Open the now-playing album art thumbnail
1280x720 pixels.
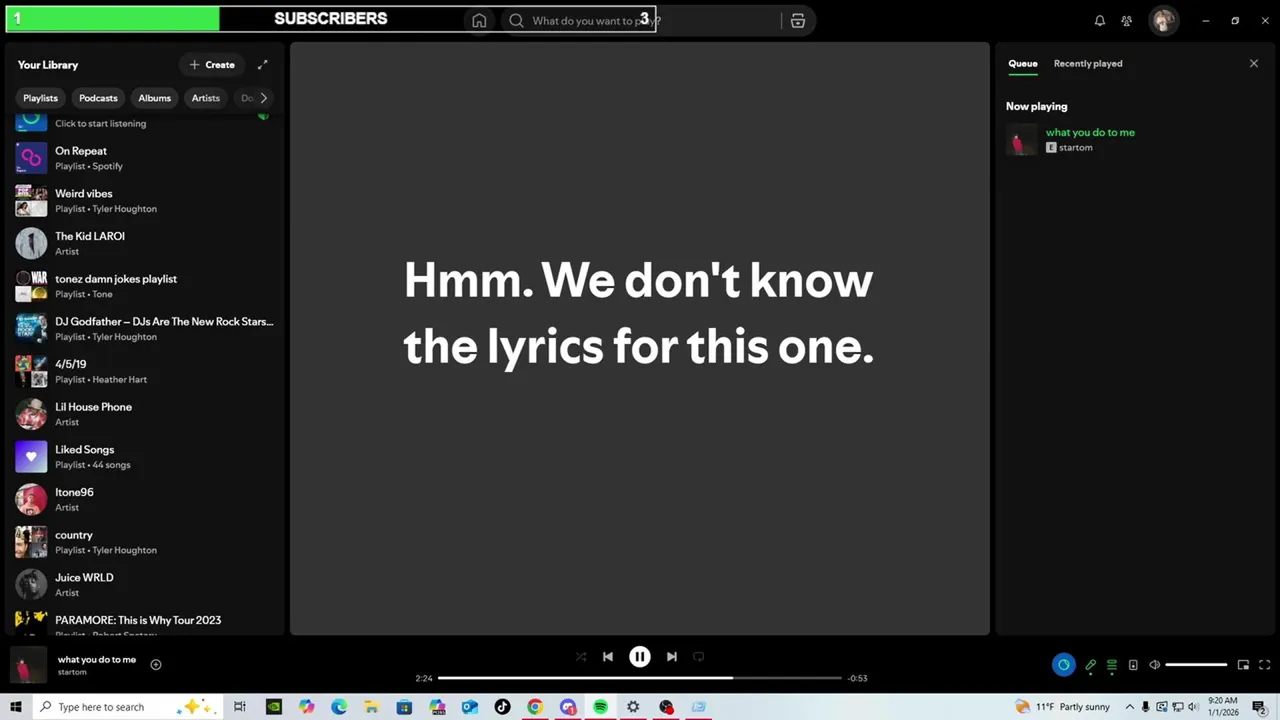[x=28, y=665]
